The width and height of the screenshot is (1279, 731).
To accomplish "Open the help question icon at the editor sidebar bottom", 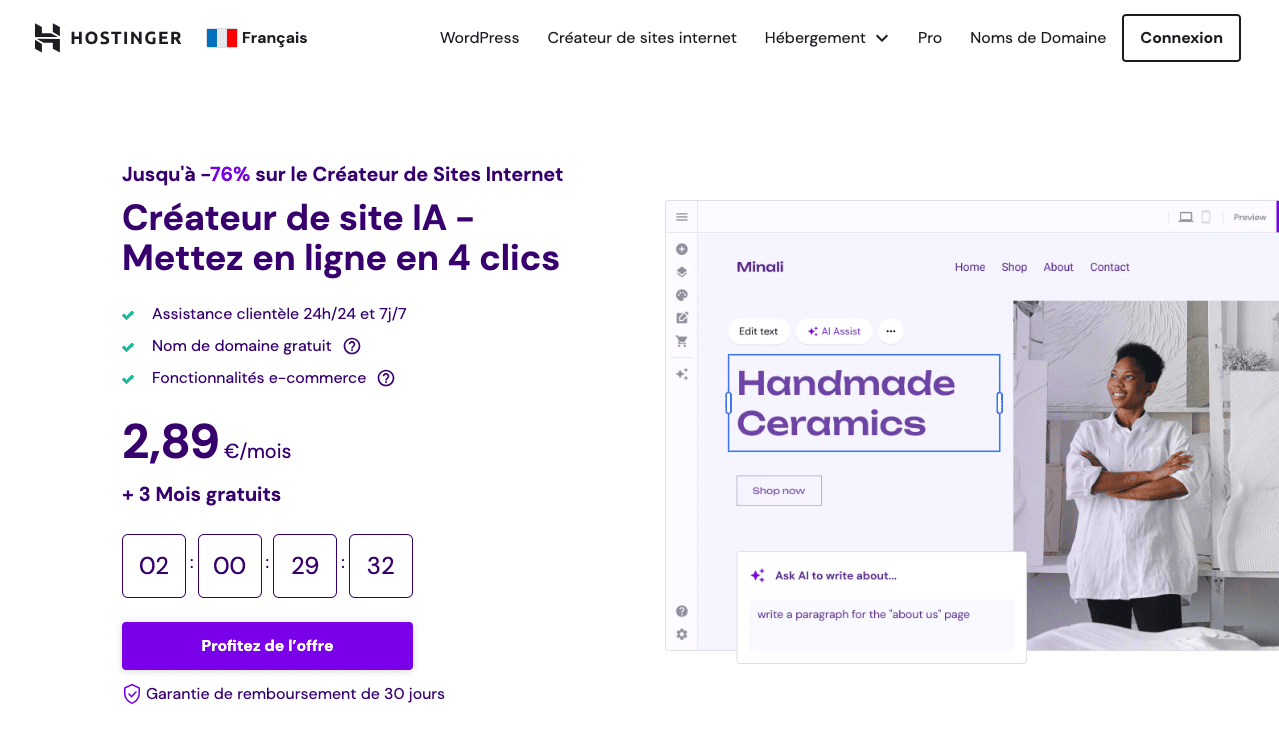I will point(682,611).
